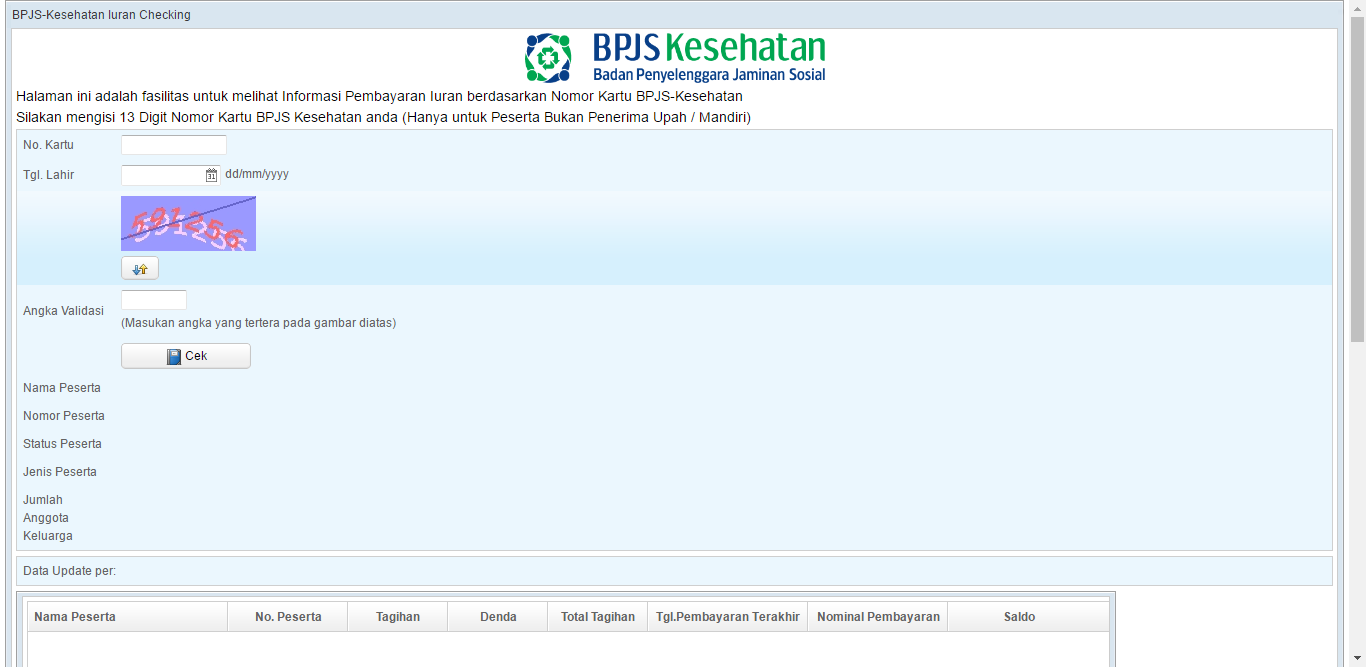The width and height of the screenshot is (1366, 667).
Task: Click the 'Jumlah Anggota Keluarga' label
Action: pyautogui.click(x=48, y=518)
